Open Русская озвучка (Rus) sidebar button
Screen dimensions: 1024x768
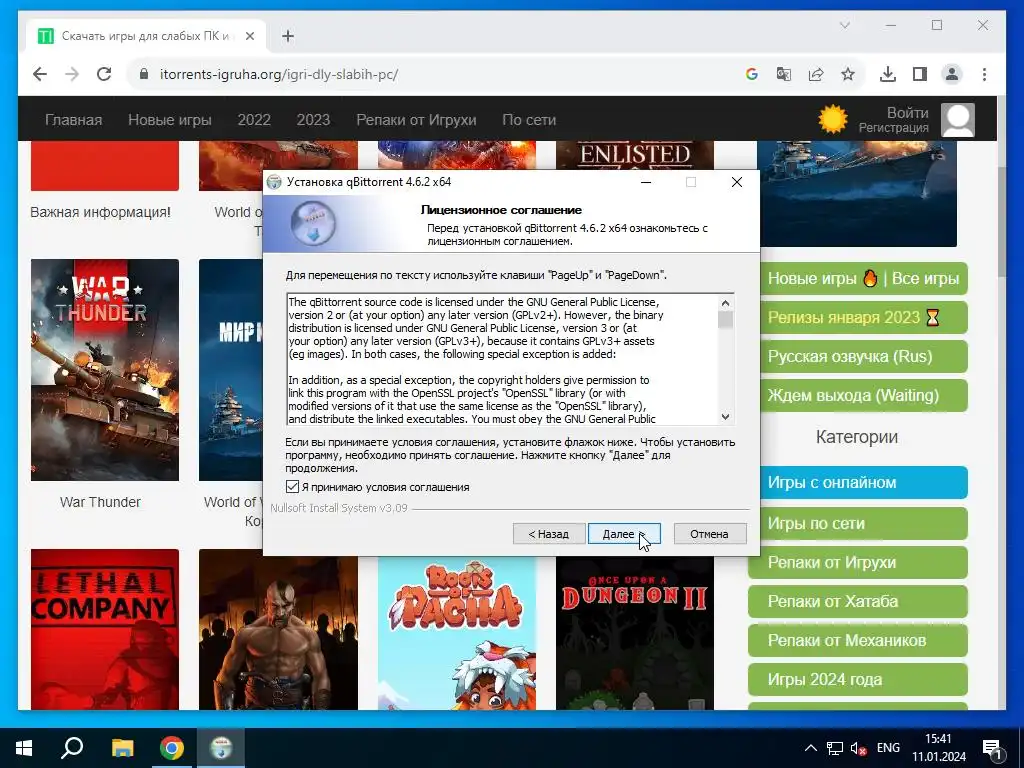pos(863,356)
